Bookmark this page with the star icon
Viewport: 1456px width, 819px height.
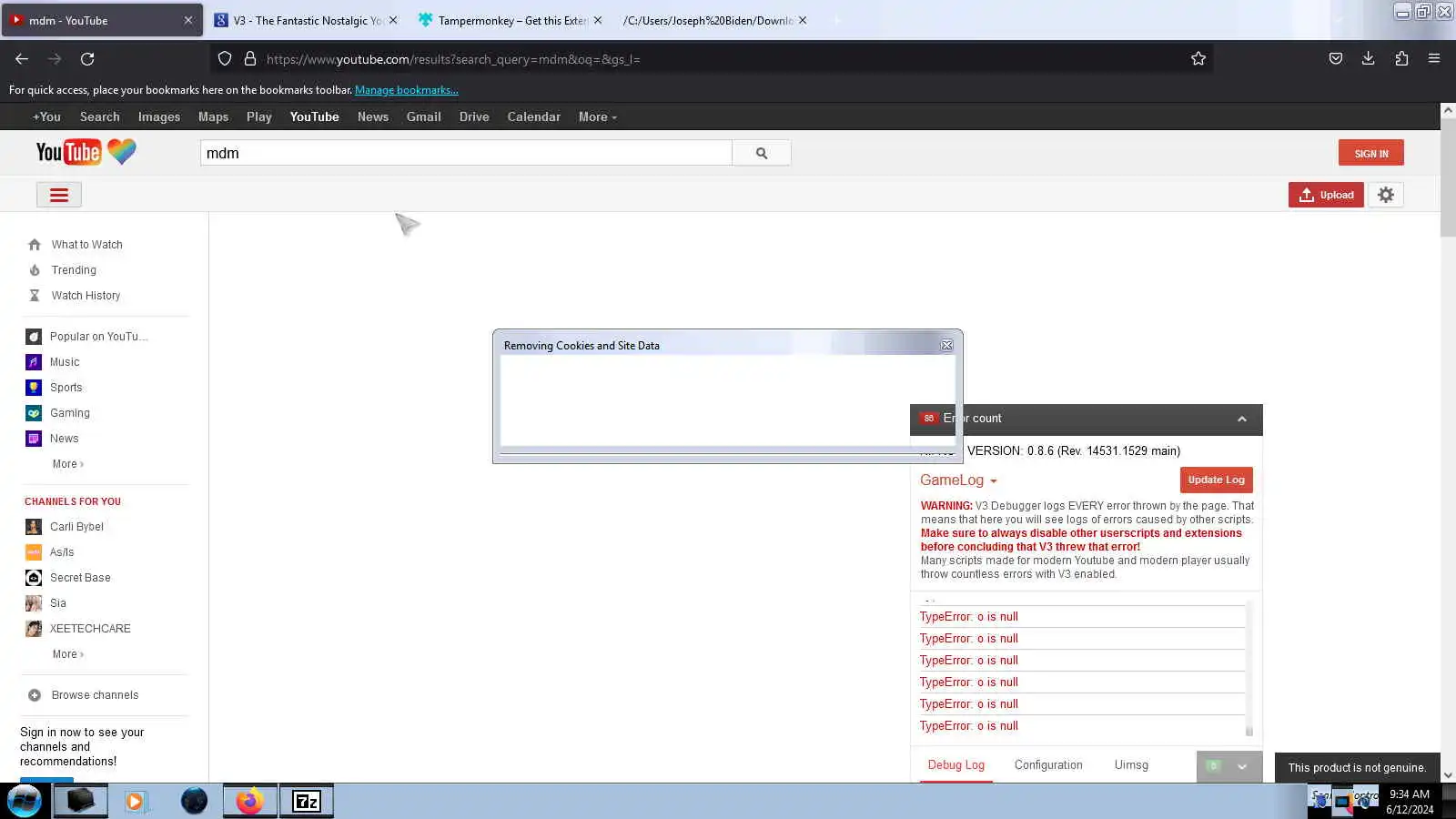coord(1198,59)
